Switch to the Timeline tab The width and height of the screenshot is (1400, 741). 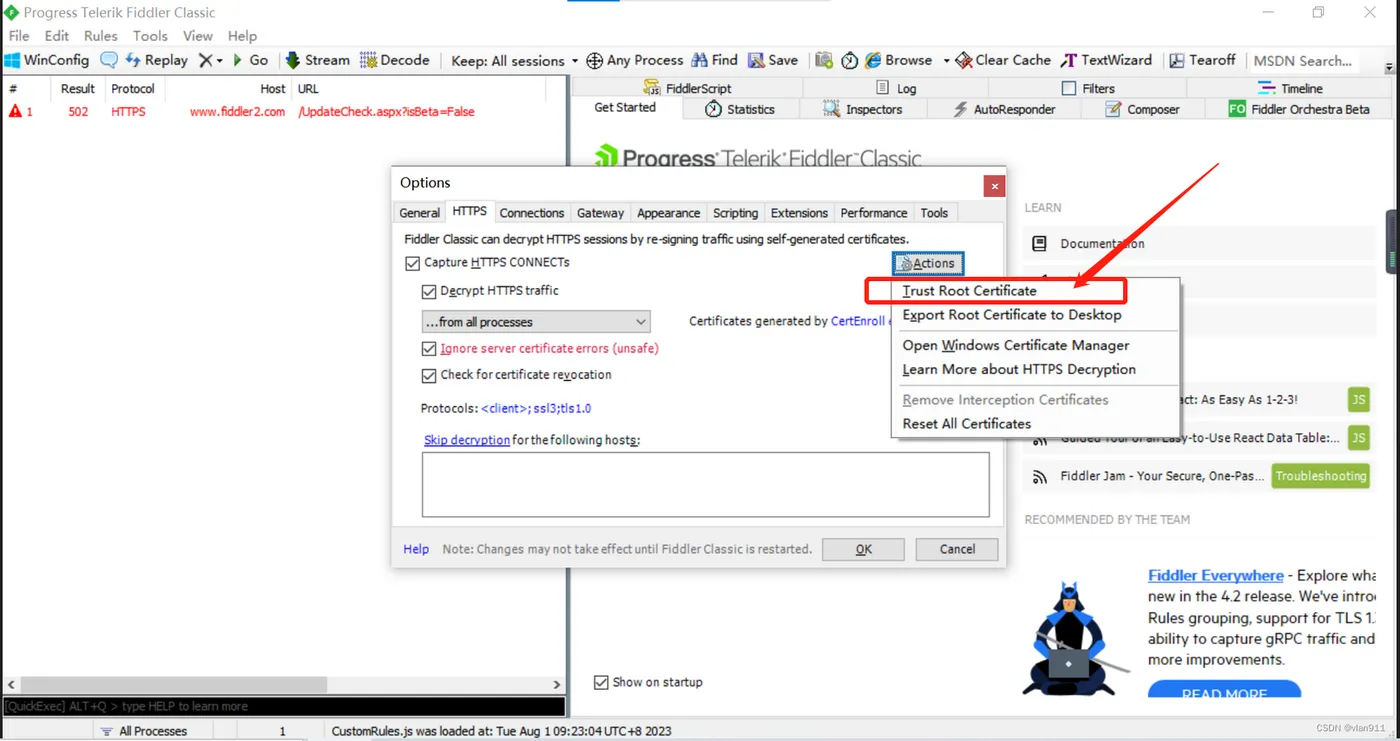(x=1290, y=88)
